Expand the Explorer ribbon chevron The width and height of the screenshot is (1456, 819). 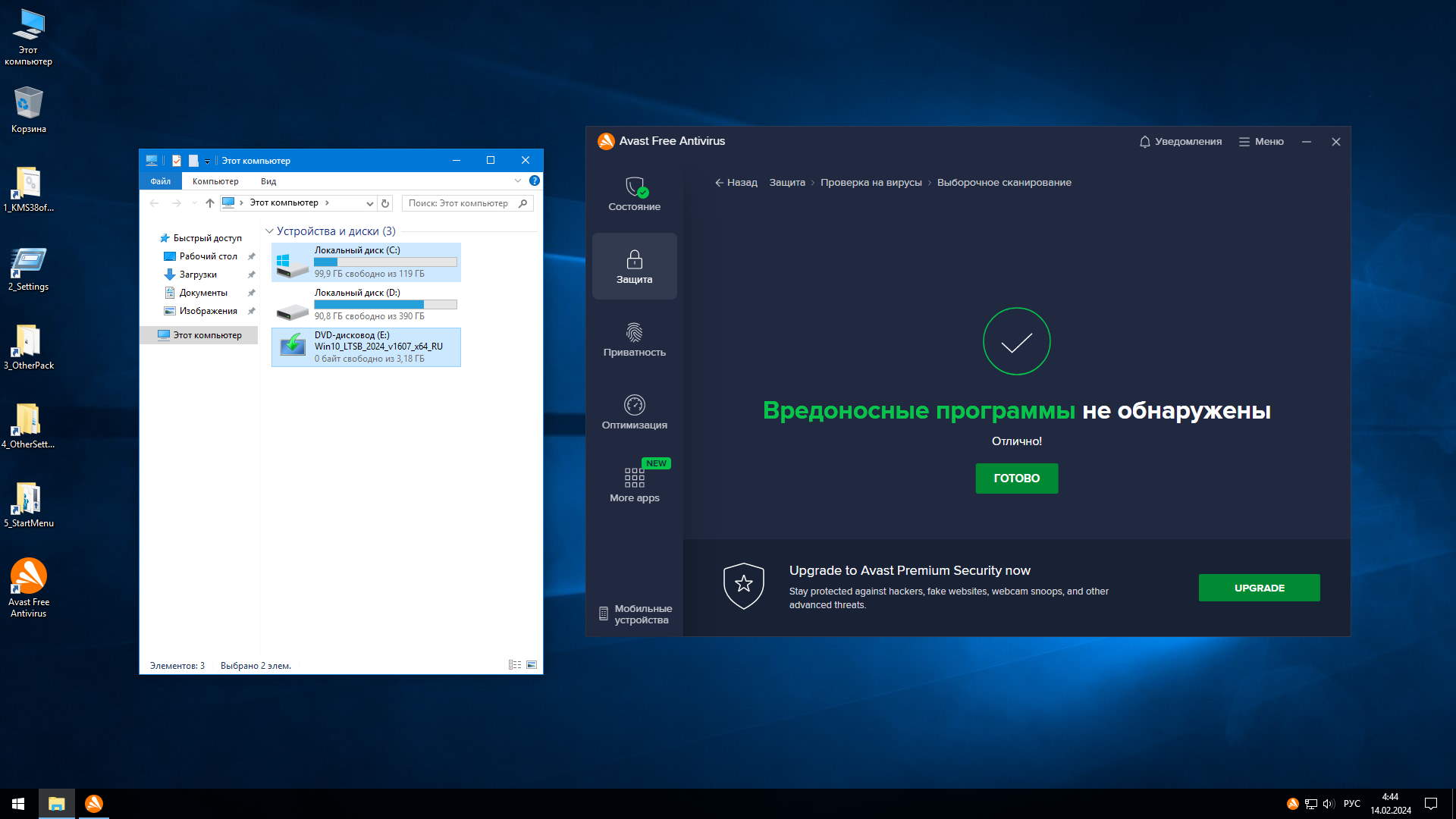(518, 181)
